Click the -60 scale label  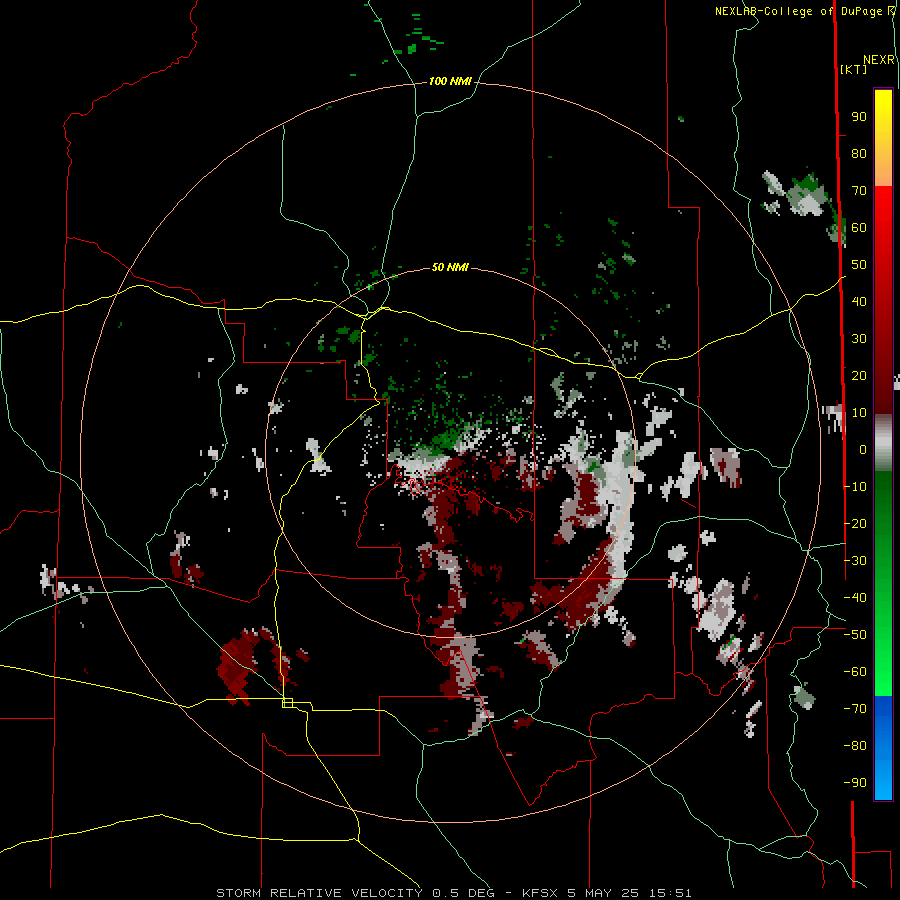coord(855,672)
